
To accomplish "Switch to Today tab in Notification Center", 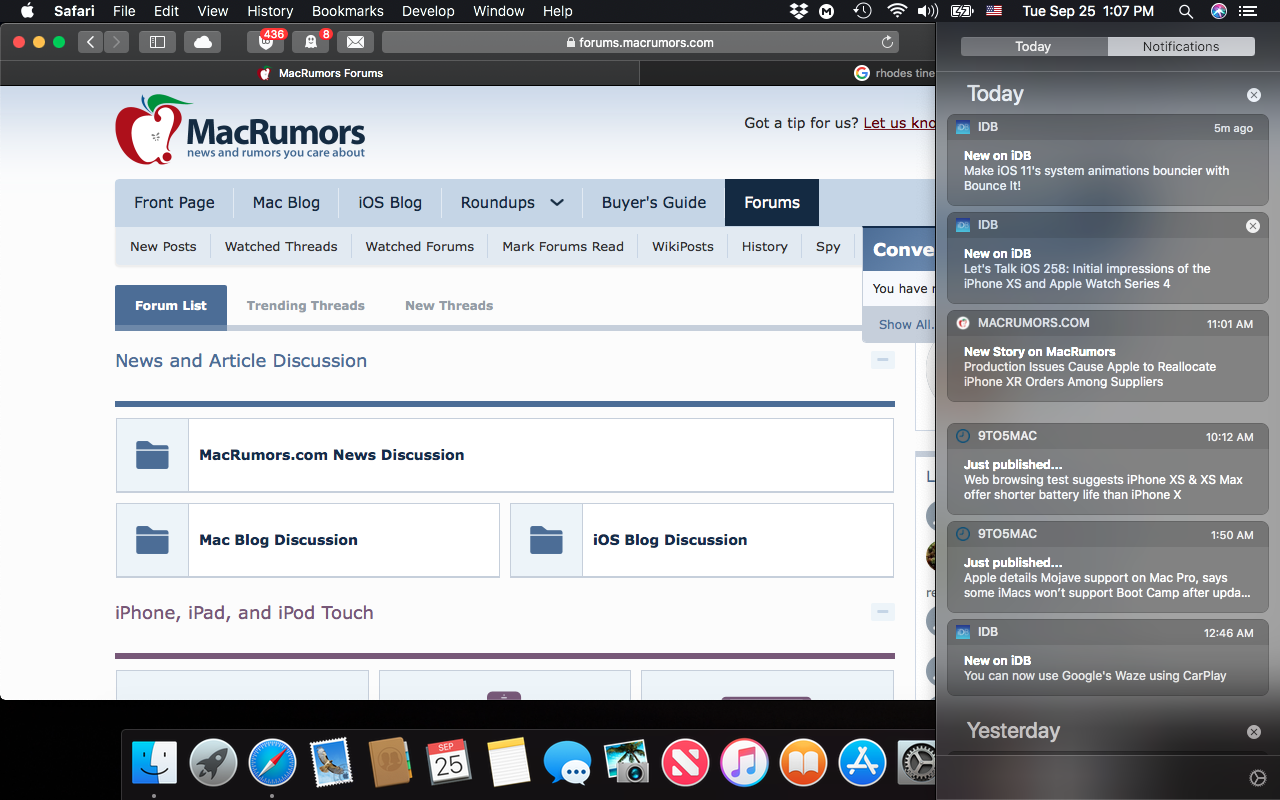I will (x=1033, y=46).
